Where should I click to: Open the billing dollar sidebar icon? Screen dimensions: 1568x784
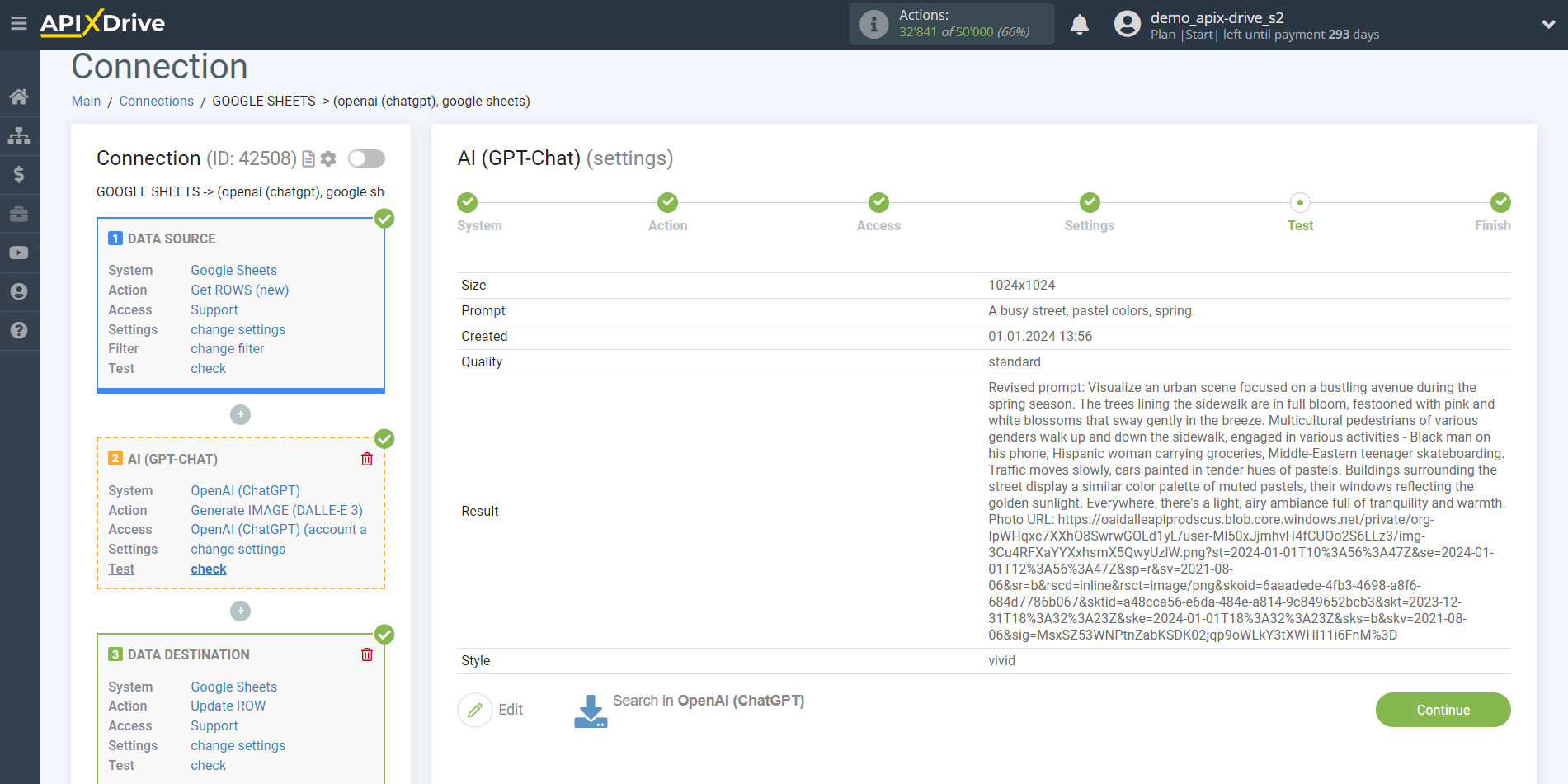coord(19,174)
